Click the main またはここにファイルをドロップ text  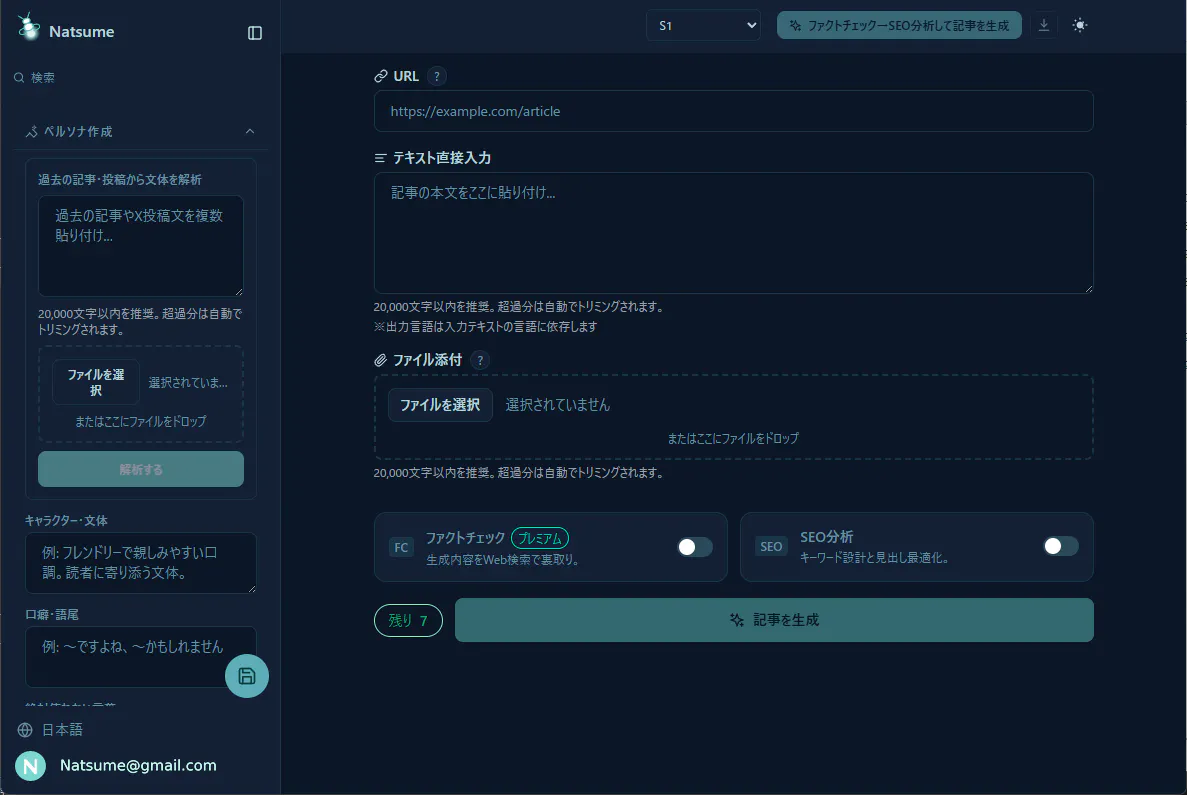click(733, 438)
